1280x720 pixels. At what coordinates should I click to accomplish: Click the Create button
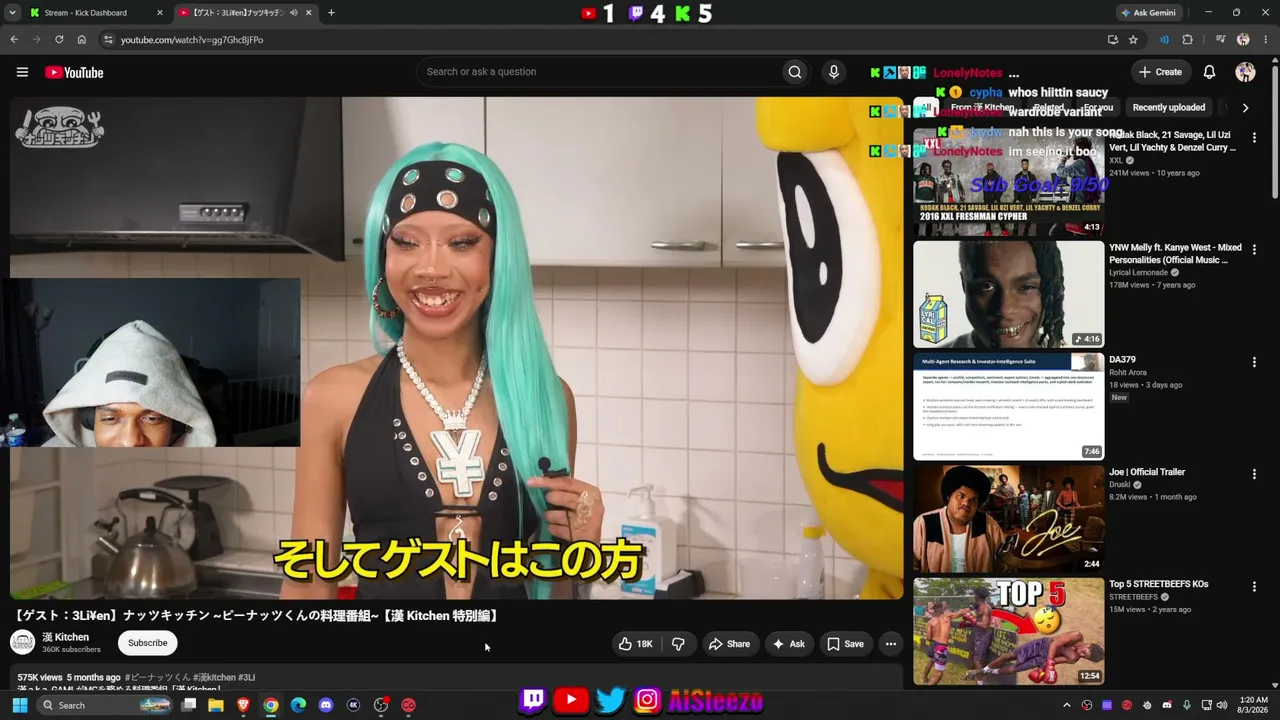[x=1160, y=72]
